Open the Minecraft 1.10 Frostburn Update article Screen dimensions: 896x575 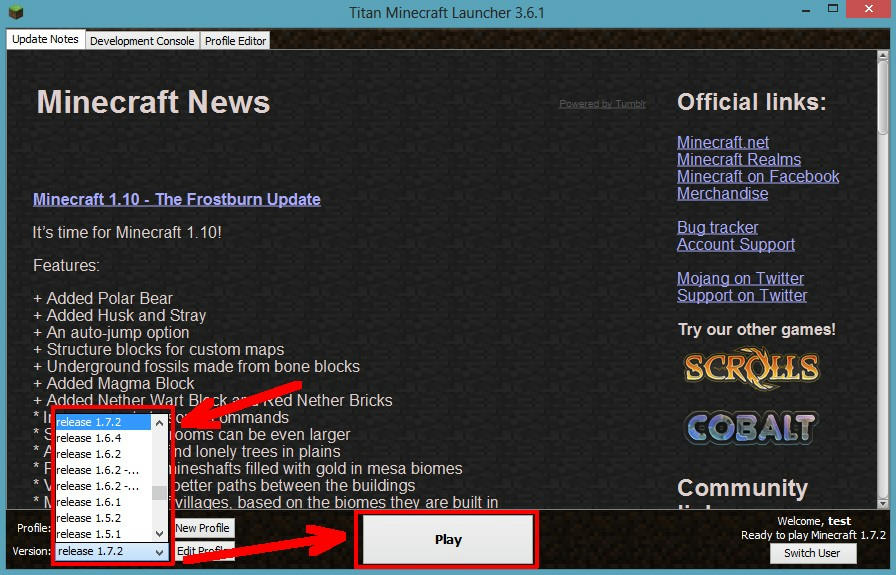pyautogui.click(x=177, y=199)
